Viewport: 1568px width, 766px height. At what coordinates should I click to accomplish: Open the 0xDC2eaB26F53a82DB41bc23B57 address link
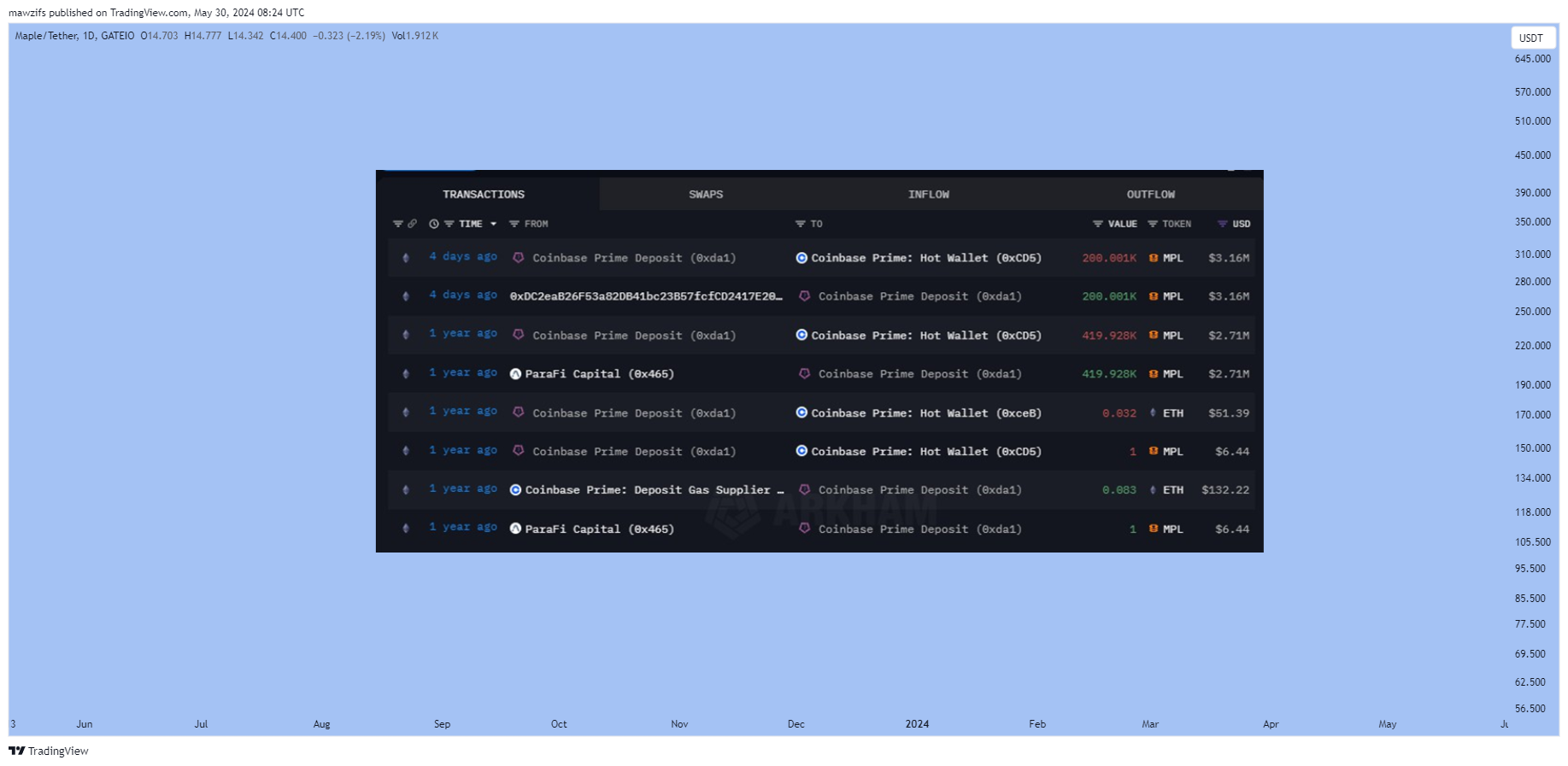pyautogui.click(x=646, y=296)
